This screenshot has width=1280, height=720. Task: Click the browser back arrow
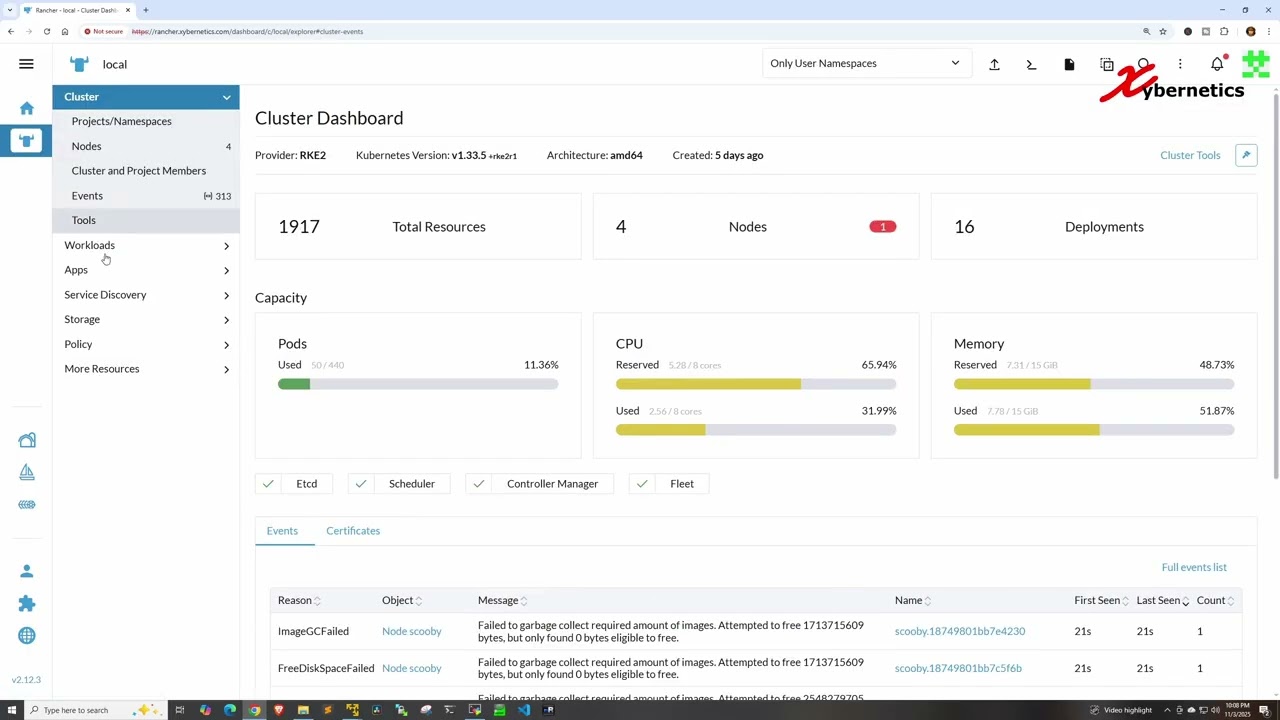[11, 31]
